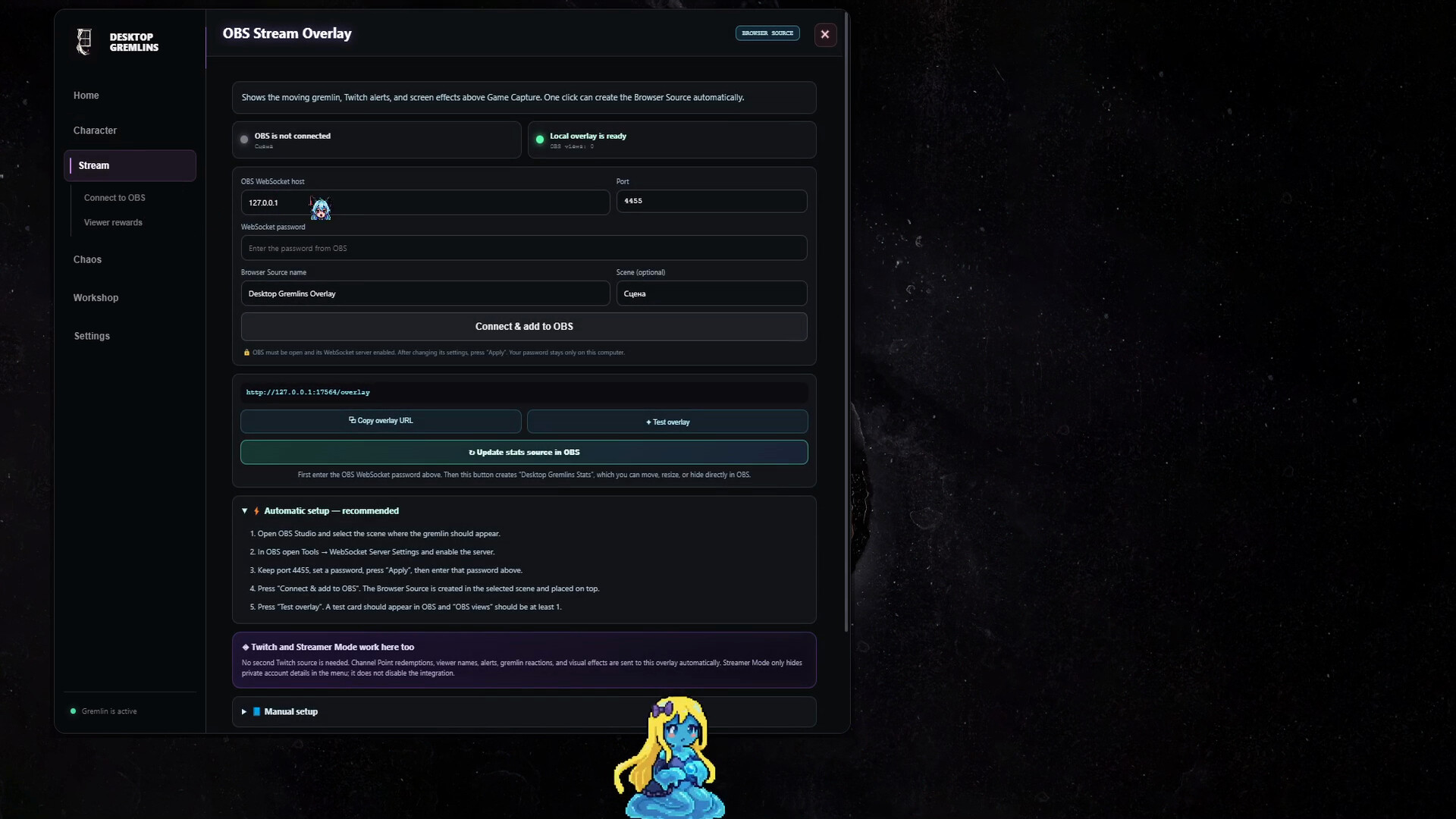Click the diamond icon in the Twitch notice

(245, 648)
